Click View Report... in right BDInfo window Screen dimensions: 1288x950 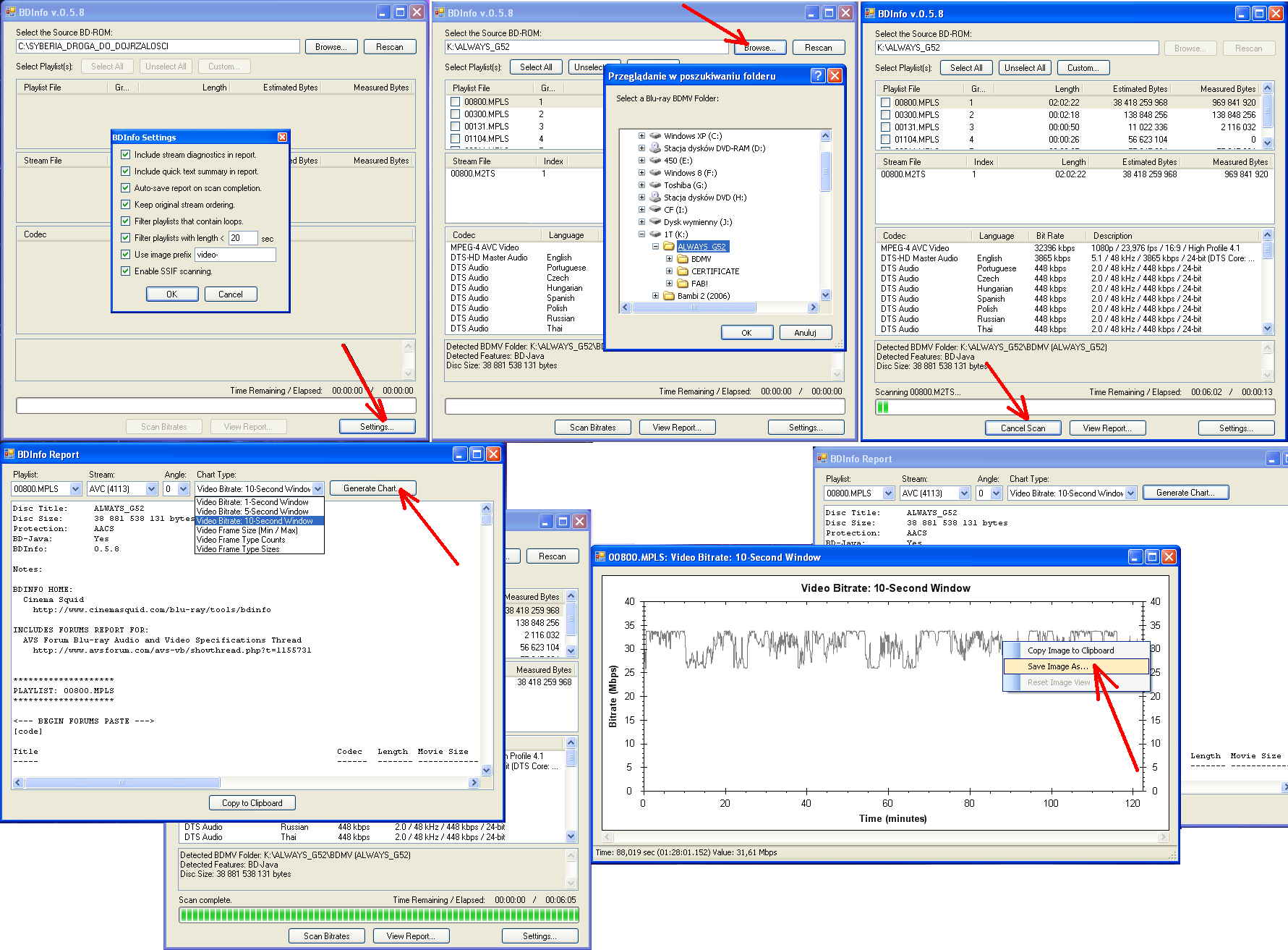[x=1108, y=428]
